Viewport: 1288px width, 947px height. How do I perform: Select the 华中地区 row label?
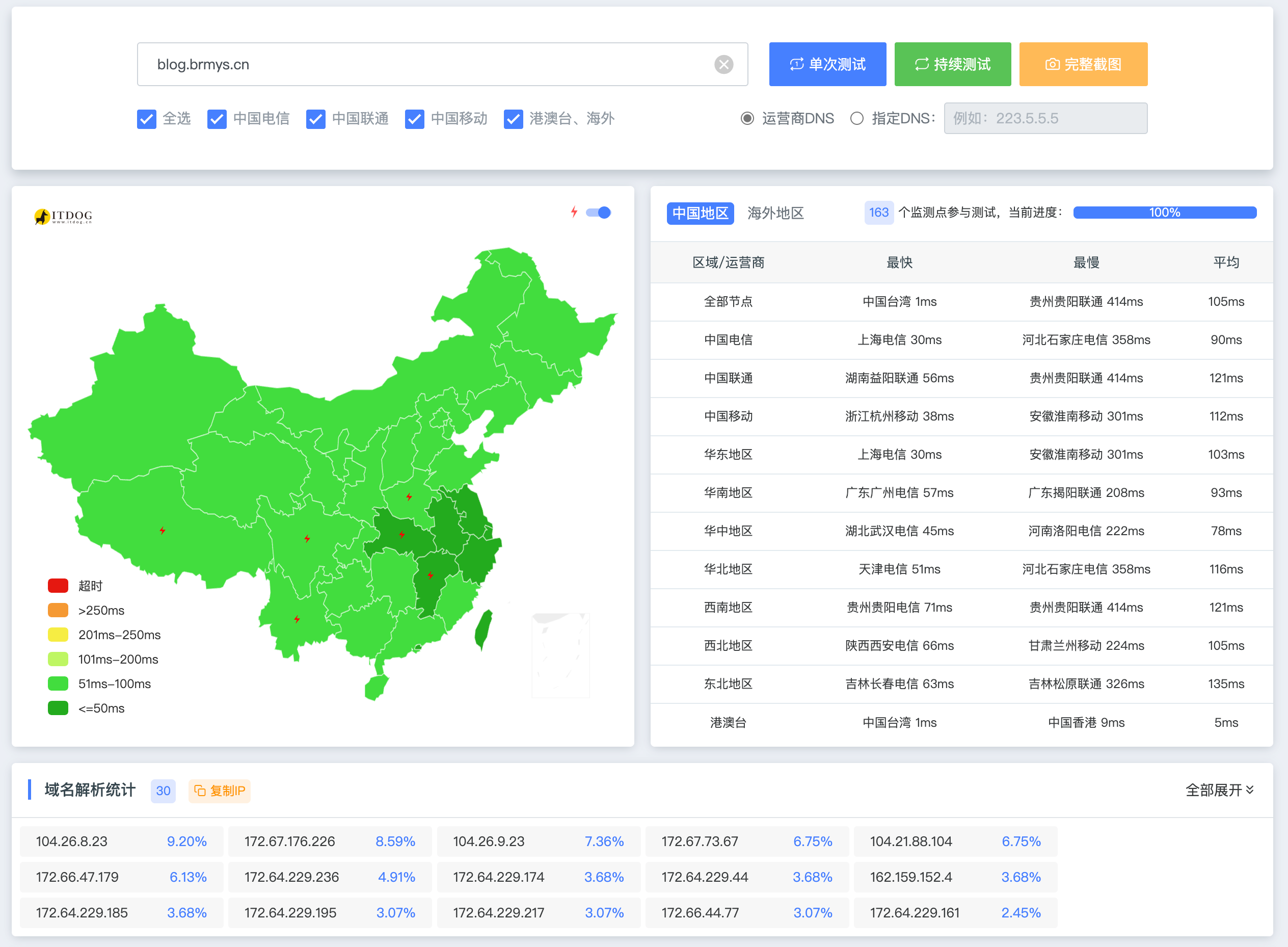[728, 531]
